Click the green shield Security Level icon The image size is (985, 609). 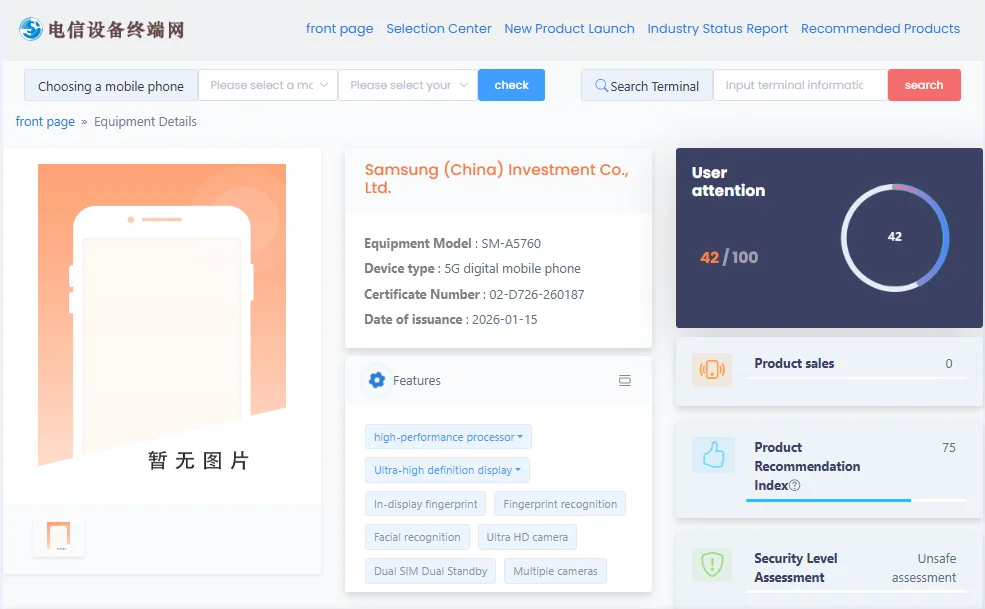coord(712,566)
